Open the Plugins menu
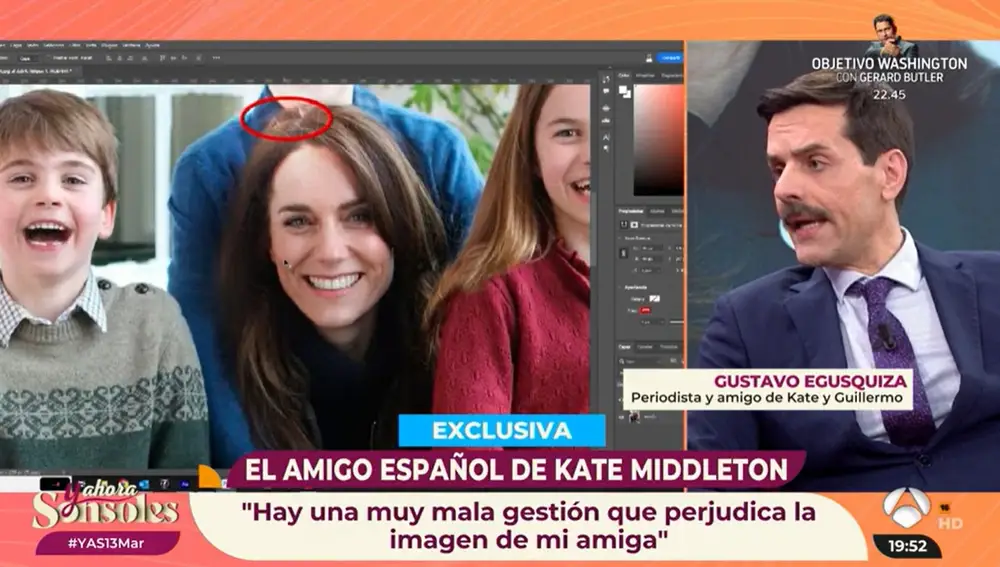 click(x=109, y=45)
